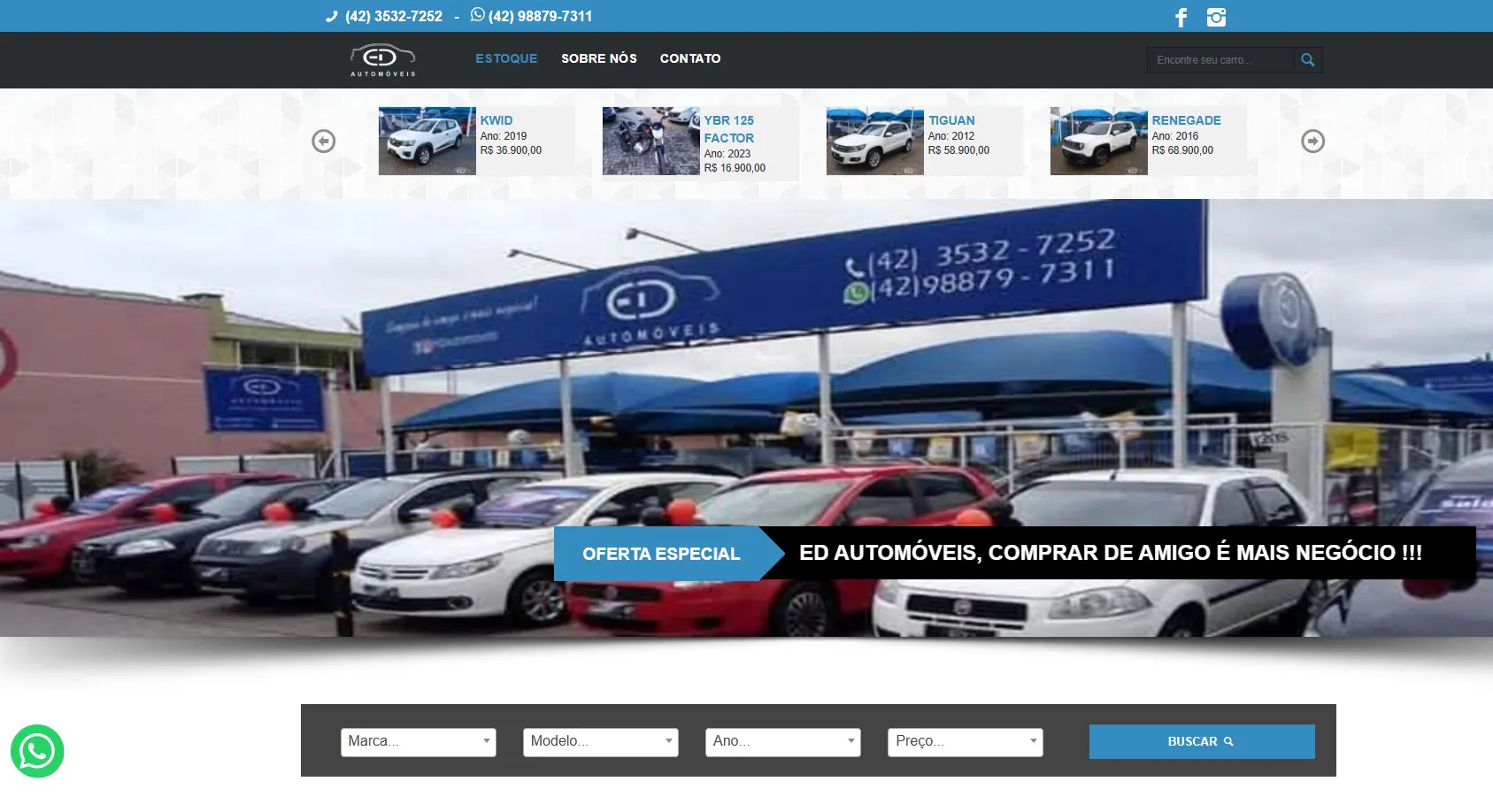
Task: Expand the Marca dropdown
Action: tap(419, 742)
